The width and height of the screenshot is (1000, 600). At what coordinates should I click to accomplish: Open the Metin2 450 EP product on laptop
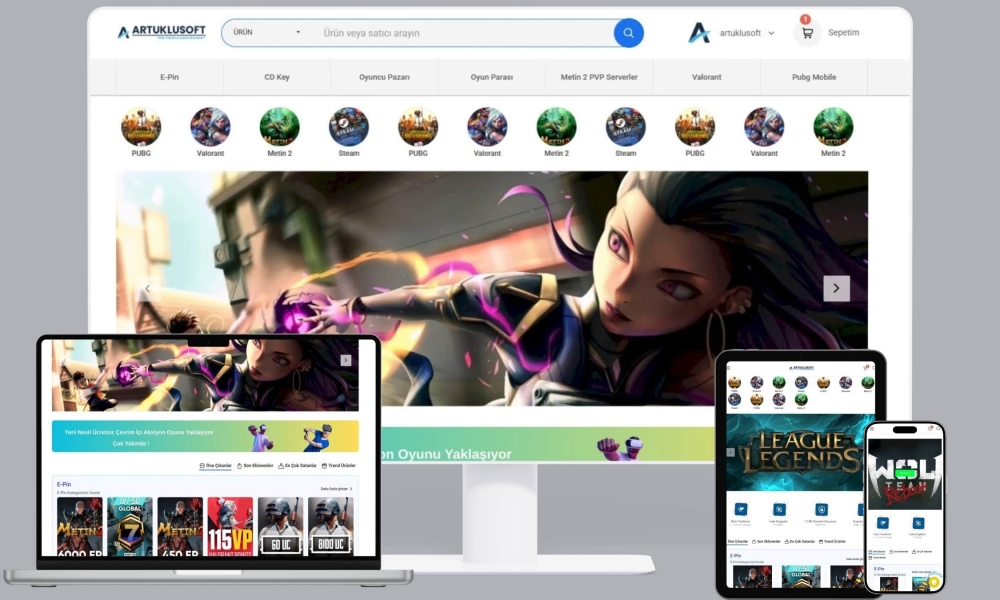pos(180,527)
